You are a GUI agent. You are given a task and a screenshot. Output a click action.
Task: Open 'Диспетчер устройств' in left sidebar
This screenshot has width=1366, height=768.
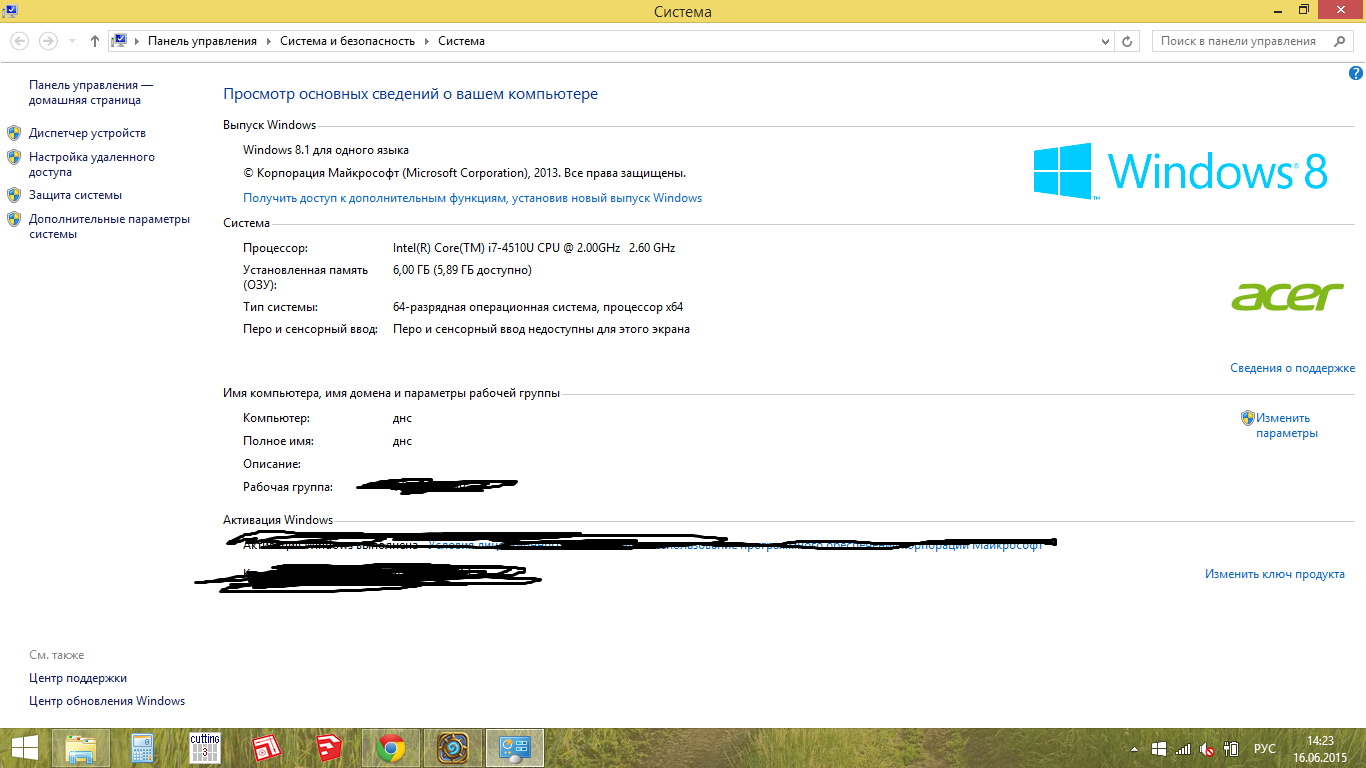[87, 133]
